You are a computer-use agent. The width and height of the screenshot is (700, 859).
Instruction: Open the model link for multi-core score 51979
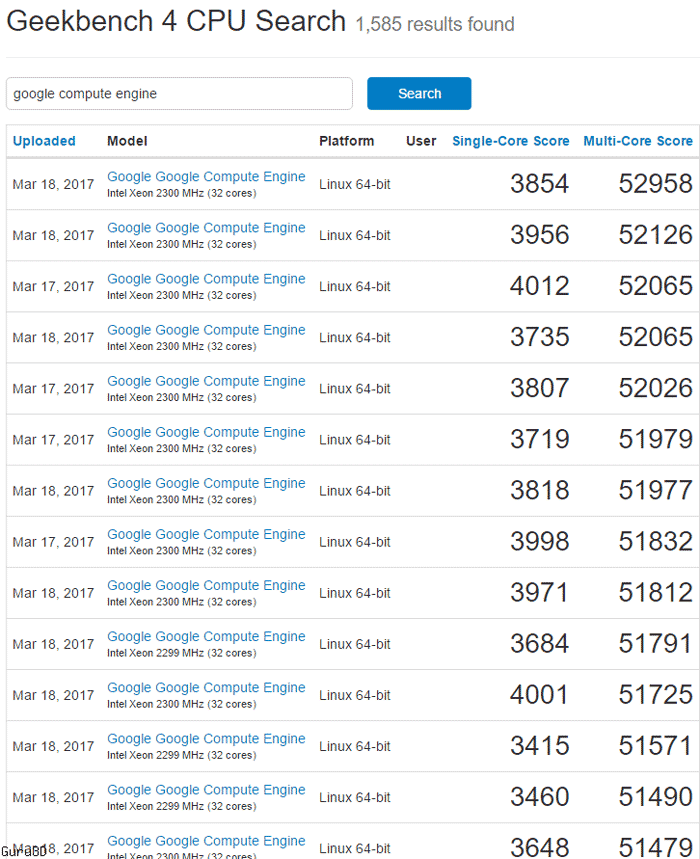(206, 432)
